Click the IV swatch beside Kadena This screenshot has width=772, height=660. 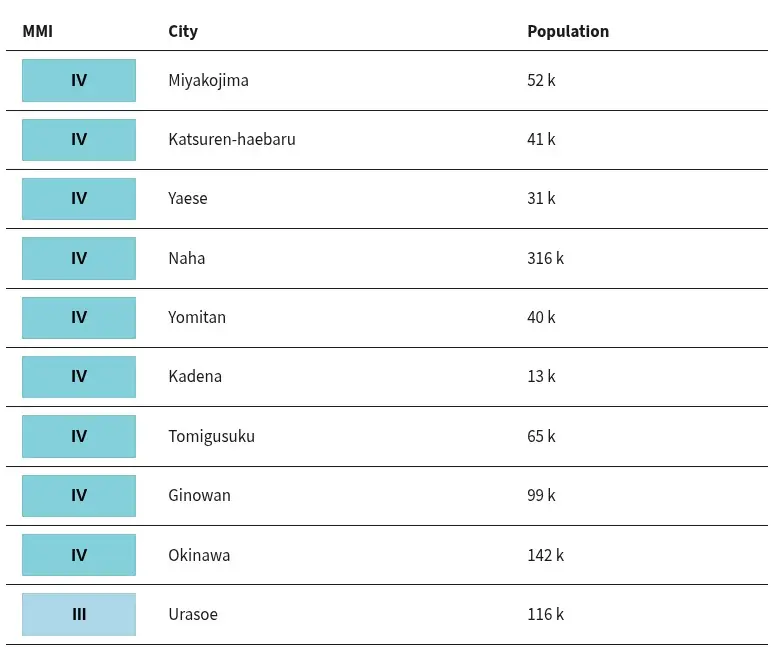[79, 377]
